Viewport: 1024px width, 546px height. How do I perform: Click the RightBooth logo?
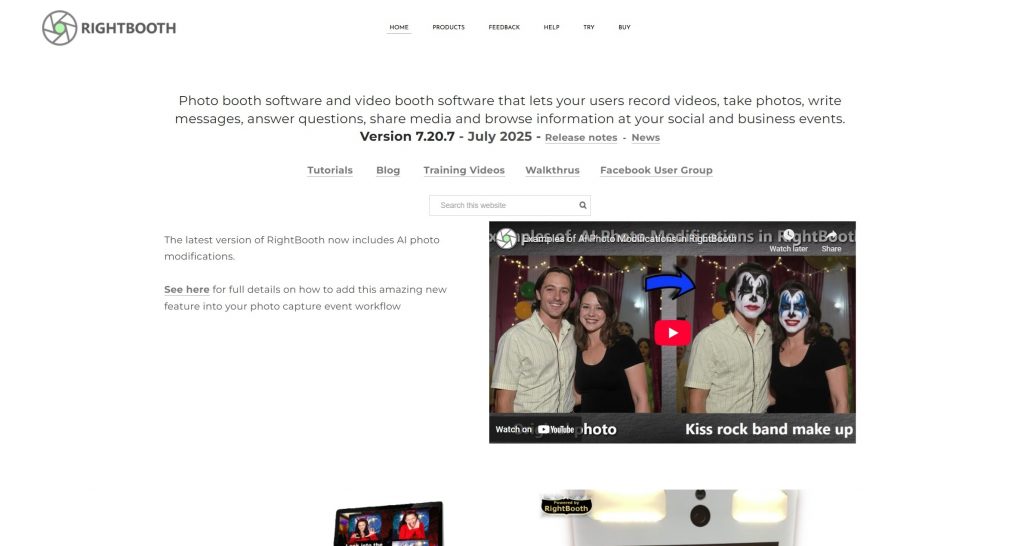109,28
